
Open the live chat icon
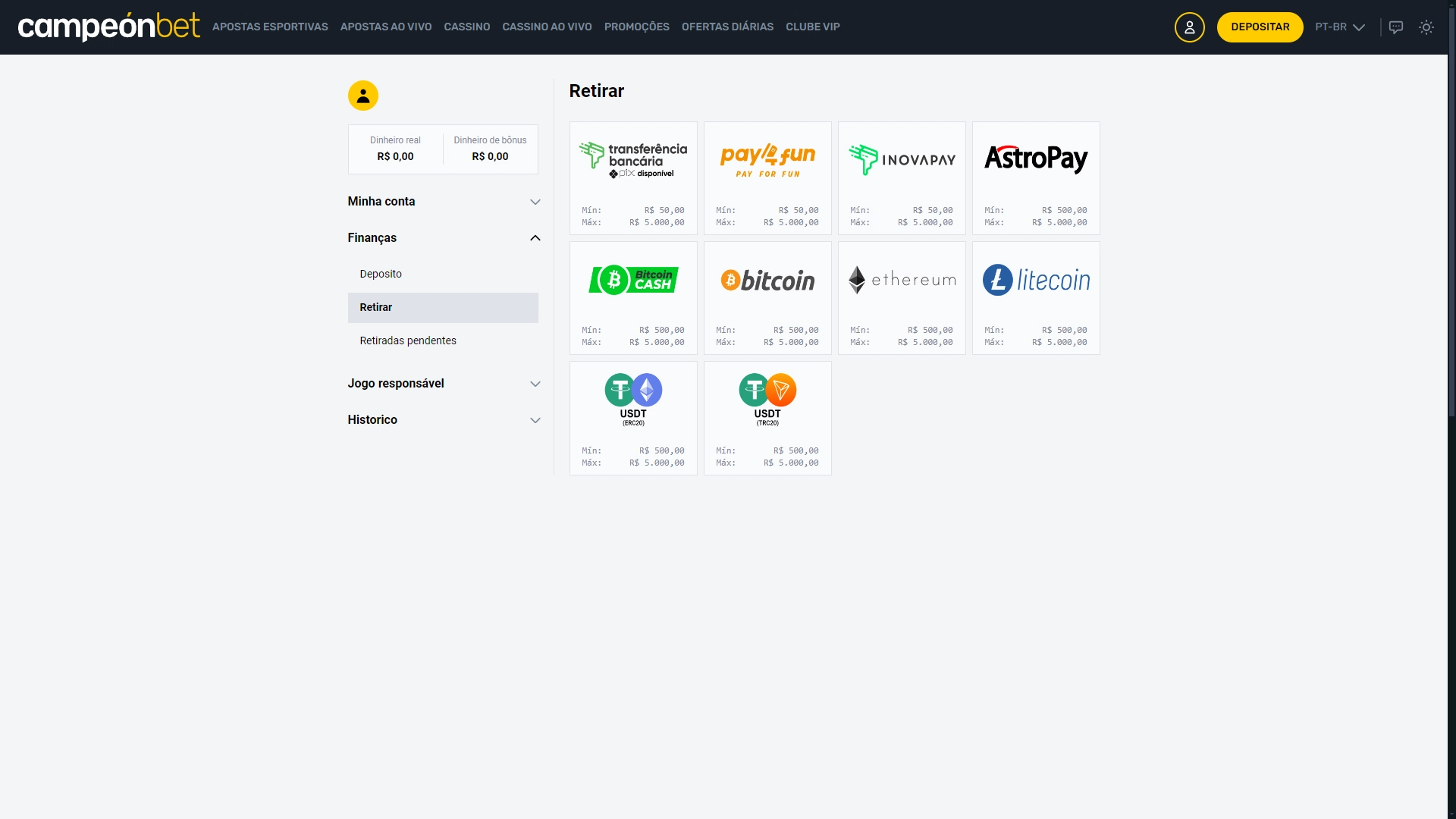pos(1395,27)
